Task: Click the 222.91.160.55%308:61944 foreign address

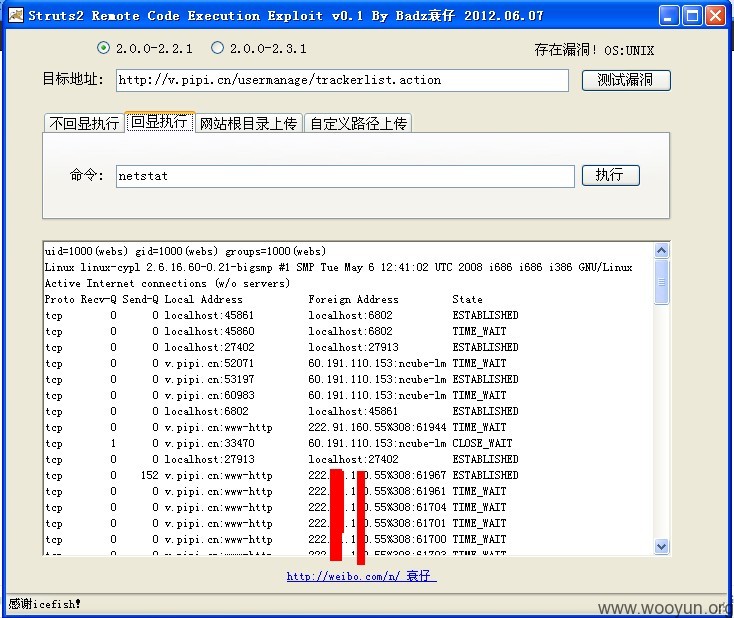Action: 377,427
